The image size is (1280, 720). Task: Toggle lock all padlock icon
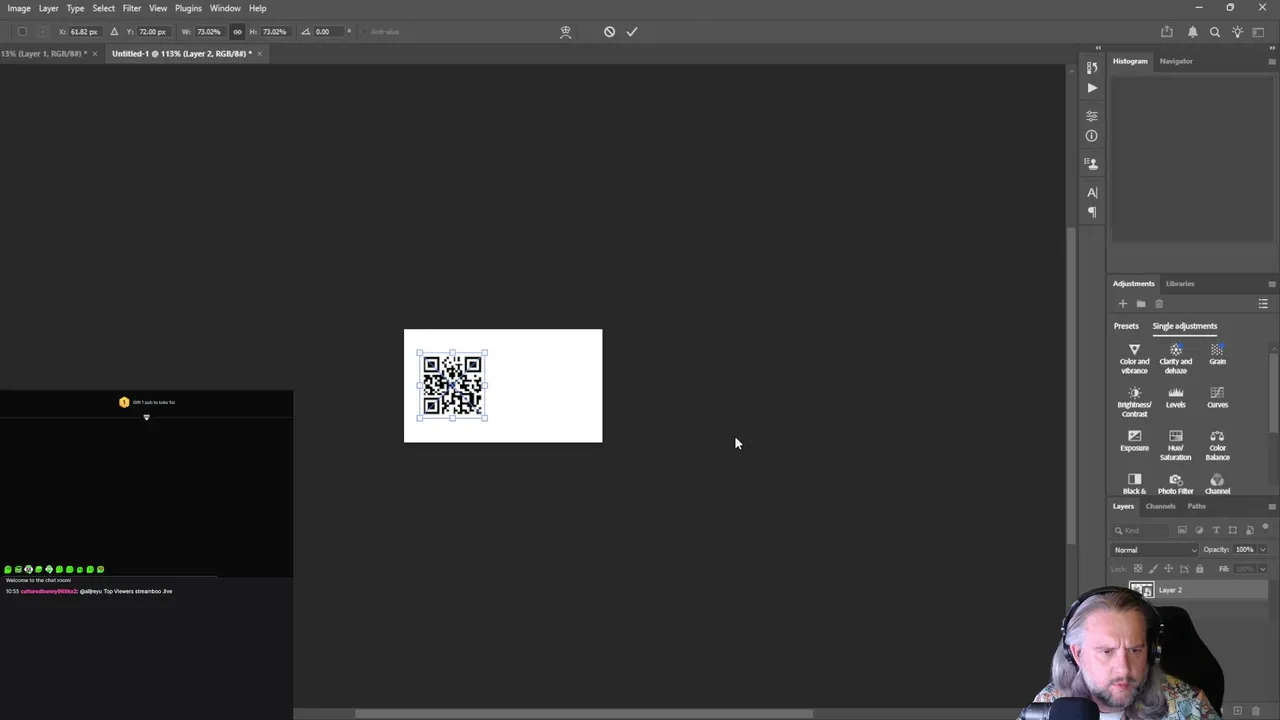click(1200, 569)
